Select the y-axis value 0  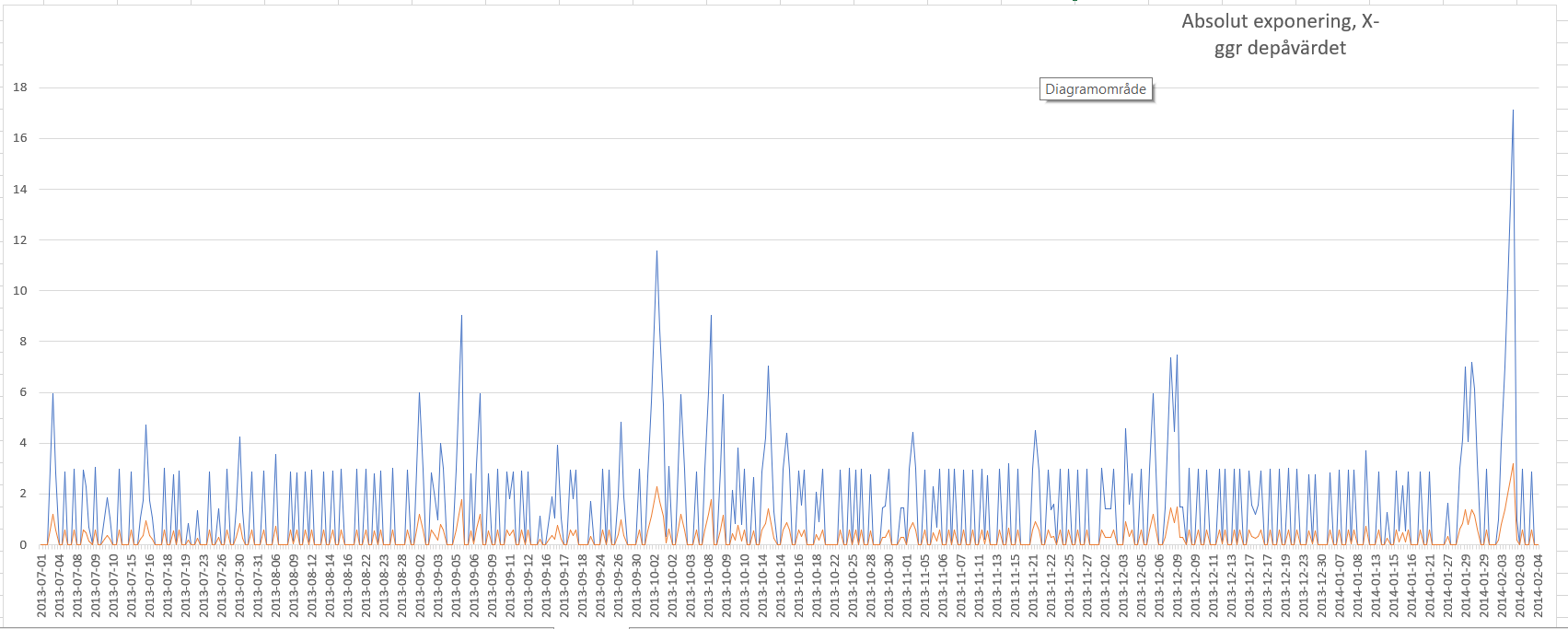pyautogui.click(x=23, y=545)
